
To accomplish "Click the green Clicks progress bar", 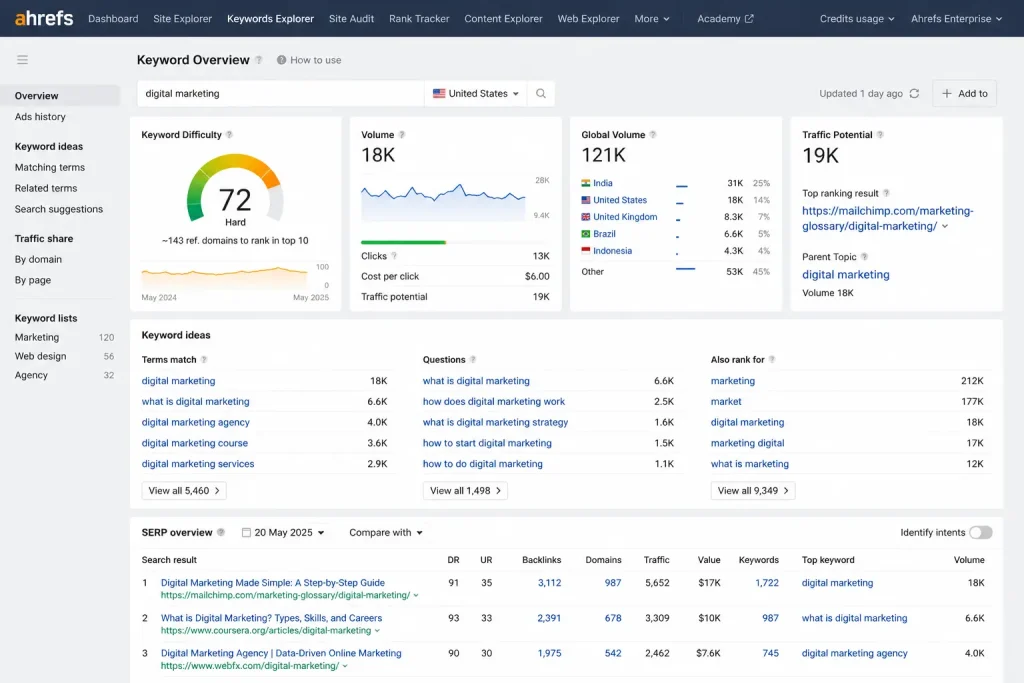I will (403, 242).
